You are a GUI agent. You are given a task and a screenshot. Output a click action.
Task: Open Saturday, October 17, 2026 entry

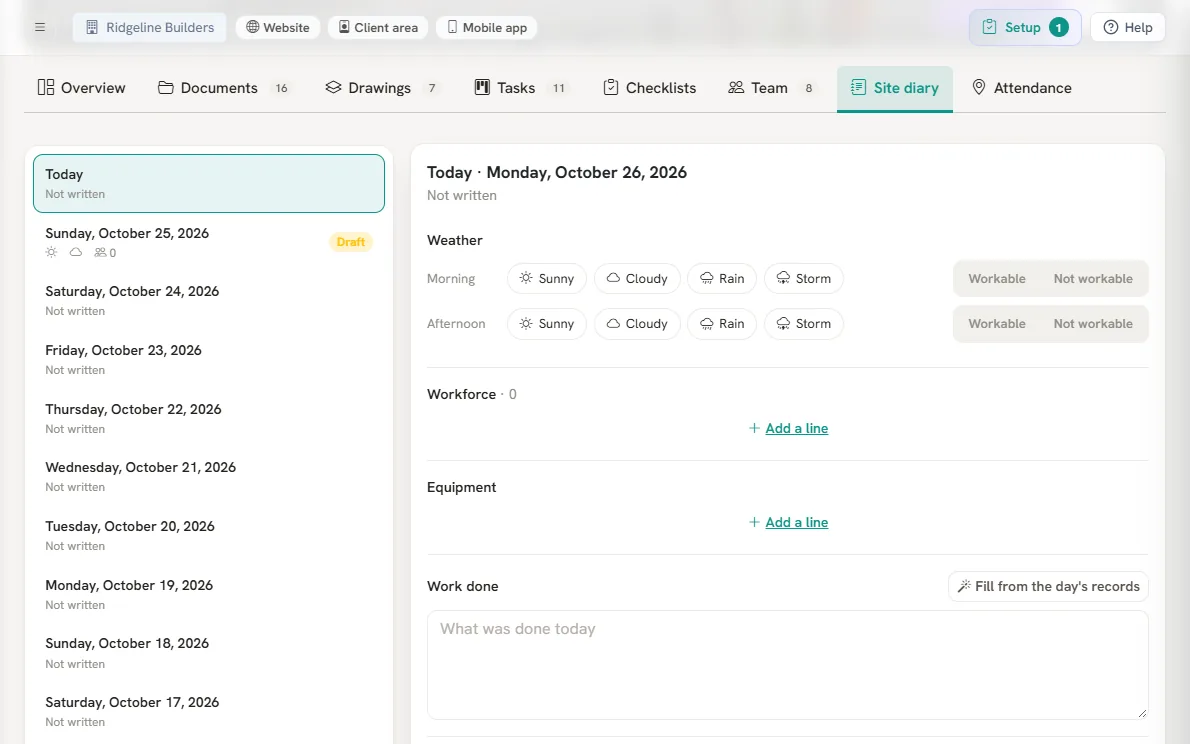coord(209,711)
